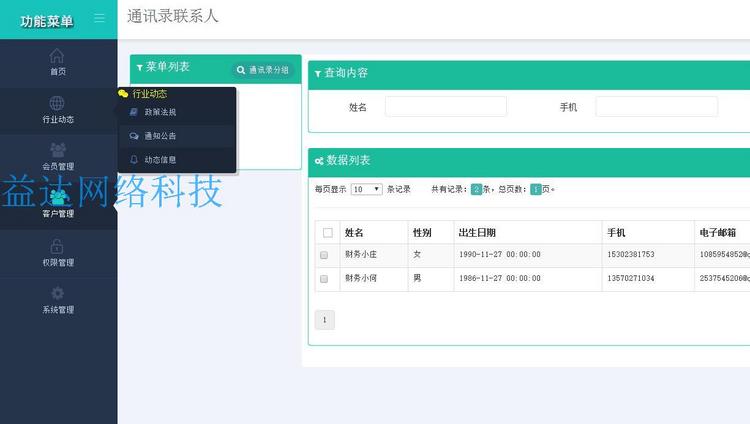Open 客户管理 sidebar item

58,205
